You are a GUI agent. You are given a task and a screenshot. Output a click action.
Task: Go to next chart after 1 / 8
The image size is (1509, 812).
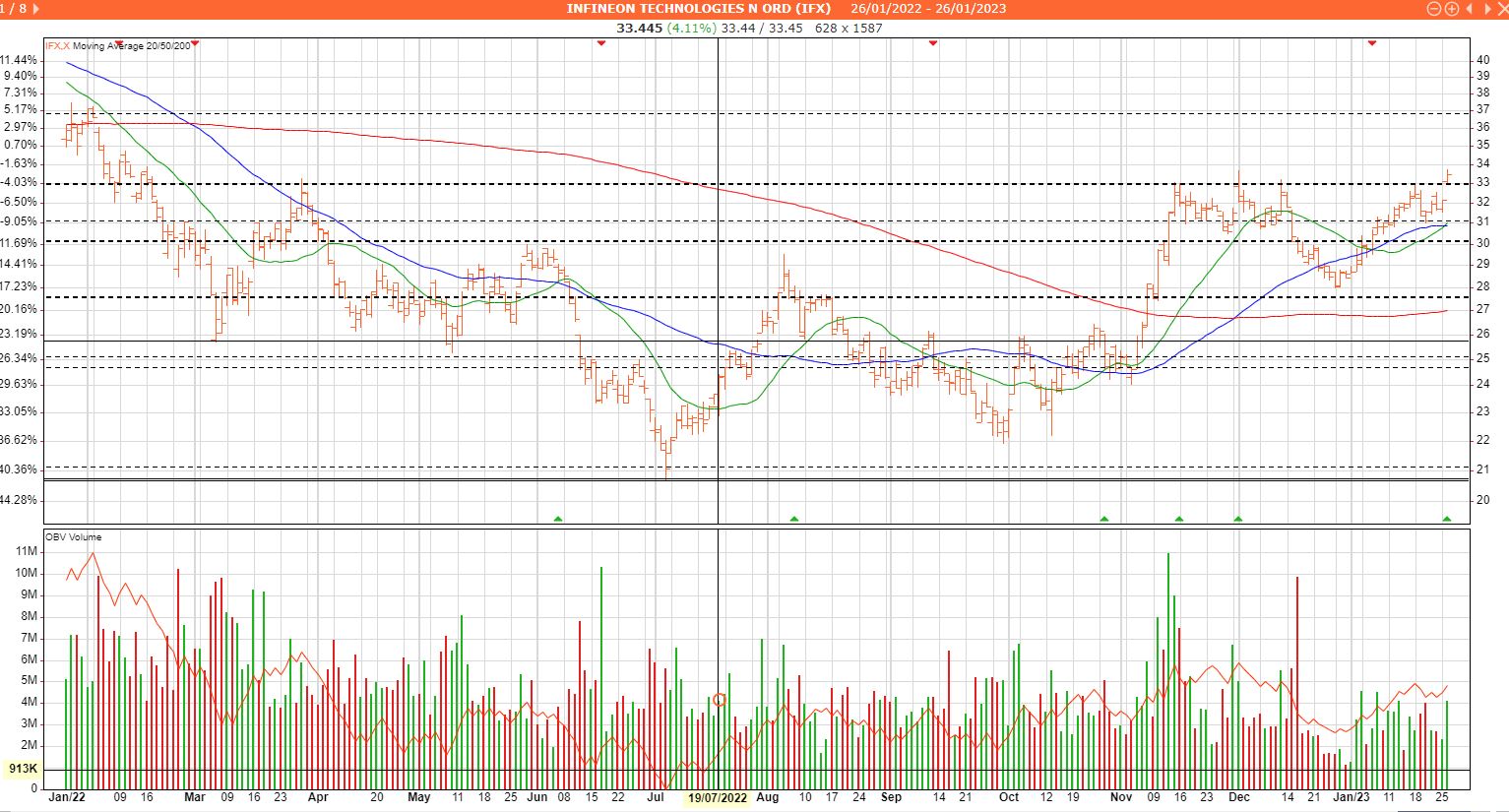coord(36,9)
